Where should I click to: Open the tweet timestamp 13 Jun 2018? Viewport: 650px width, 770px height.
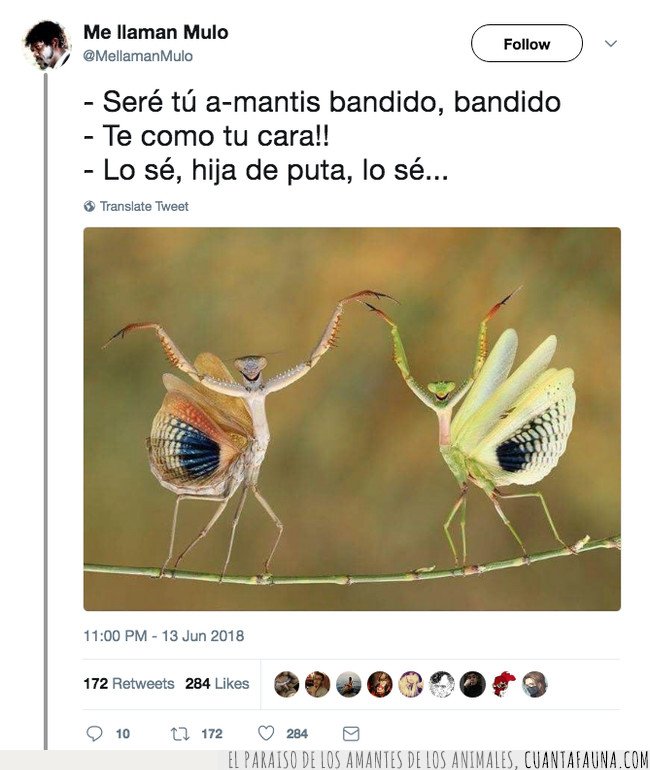pos(163,636)
